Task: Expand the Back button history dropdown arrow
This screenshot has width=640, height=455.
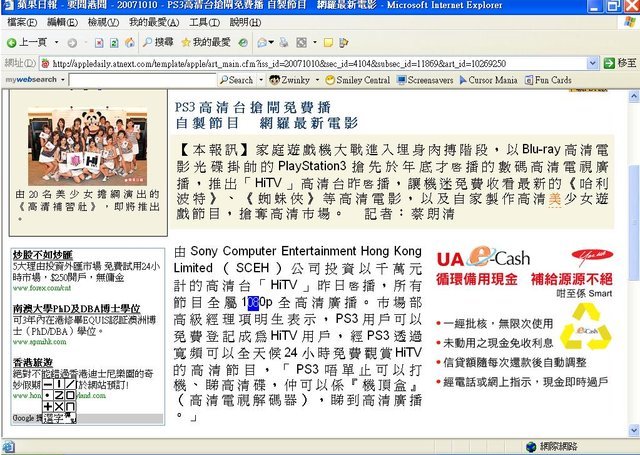Action: [56, 42]
